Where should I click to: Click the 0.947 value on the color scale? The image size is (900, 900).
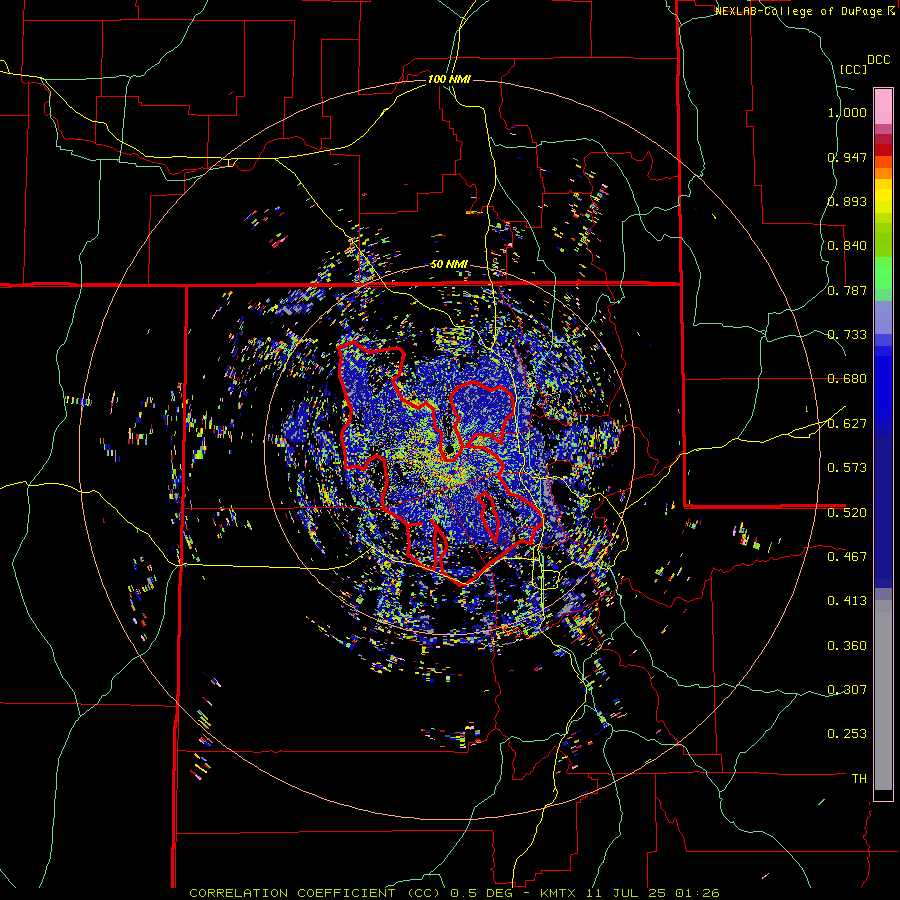point(847,157)
